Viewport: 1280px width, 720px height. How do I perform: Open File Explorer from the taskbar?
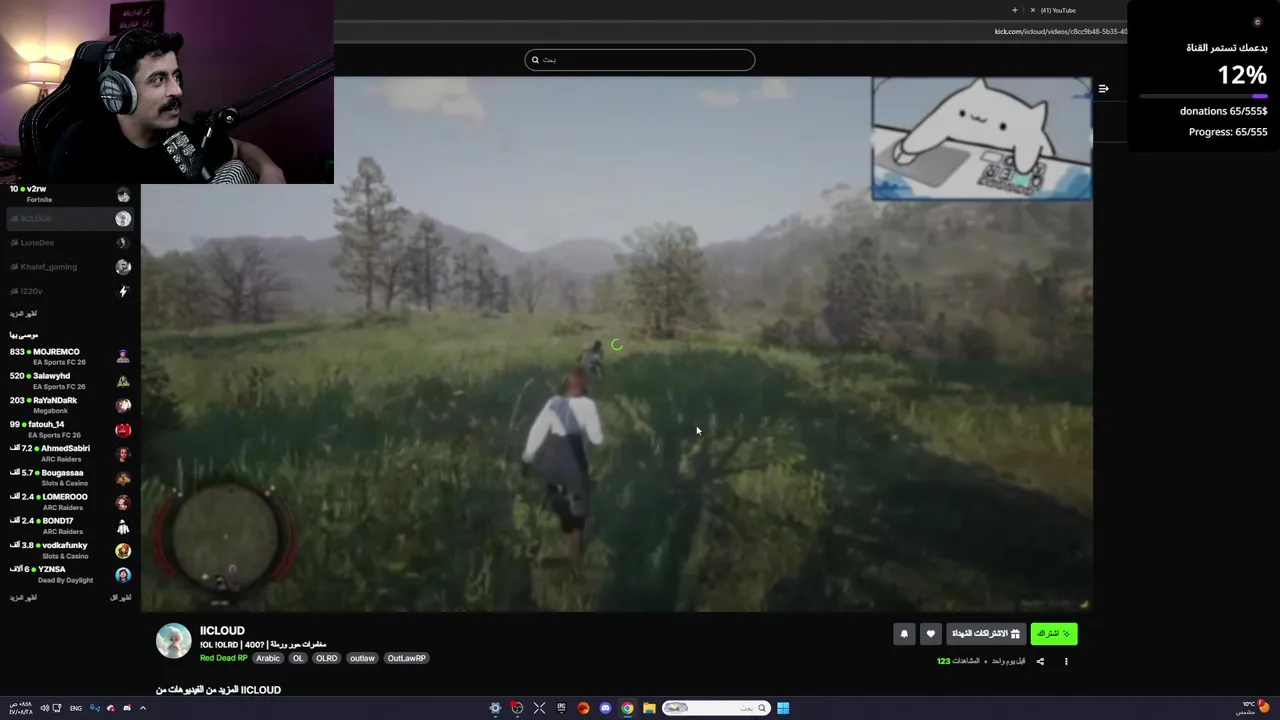coord(649,708)
